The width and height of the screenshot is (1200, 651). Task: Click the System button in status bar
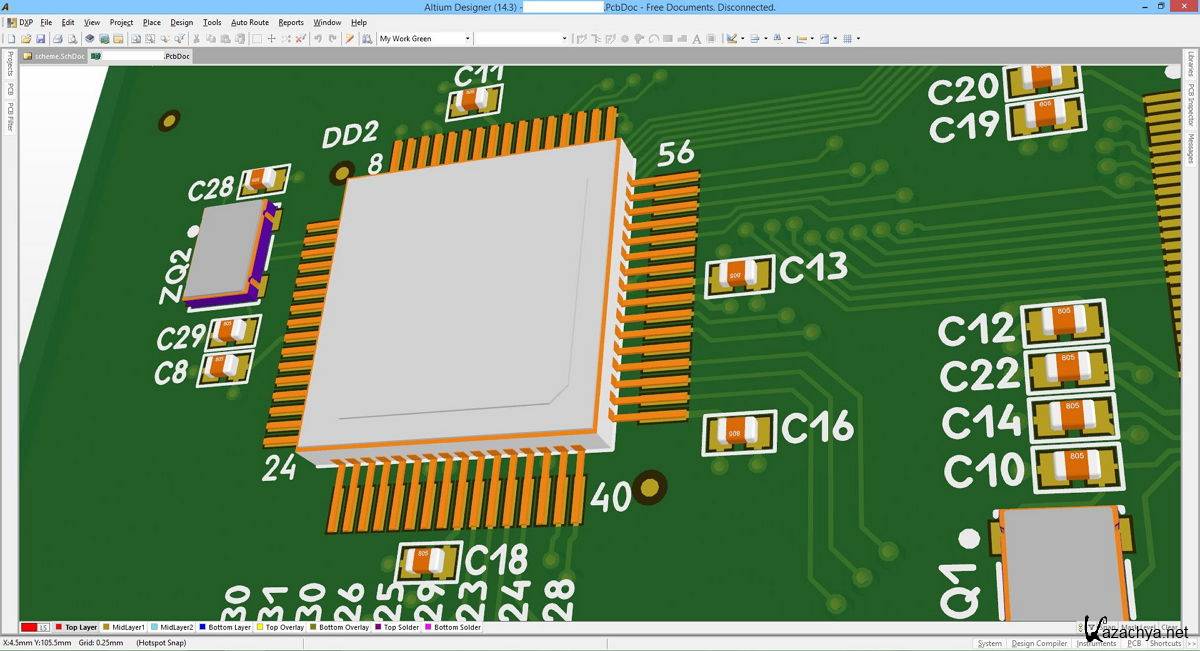pyautogui.click(x=989, y=643)
